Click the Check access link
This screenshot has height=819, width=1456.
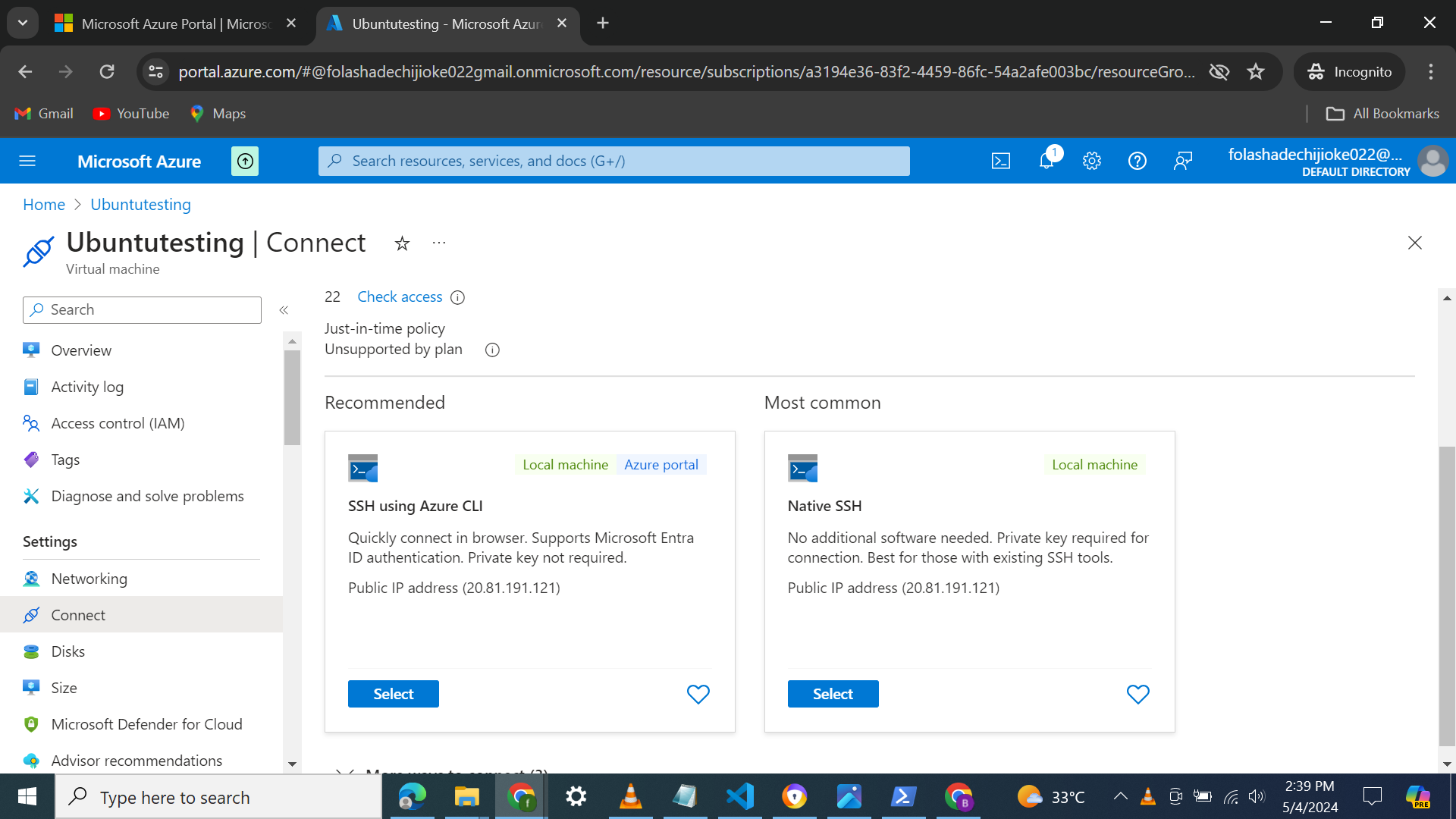point(400,297)
